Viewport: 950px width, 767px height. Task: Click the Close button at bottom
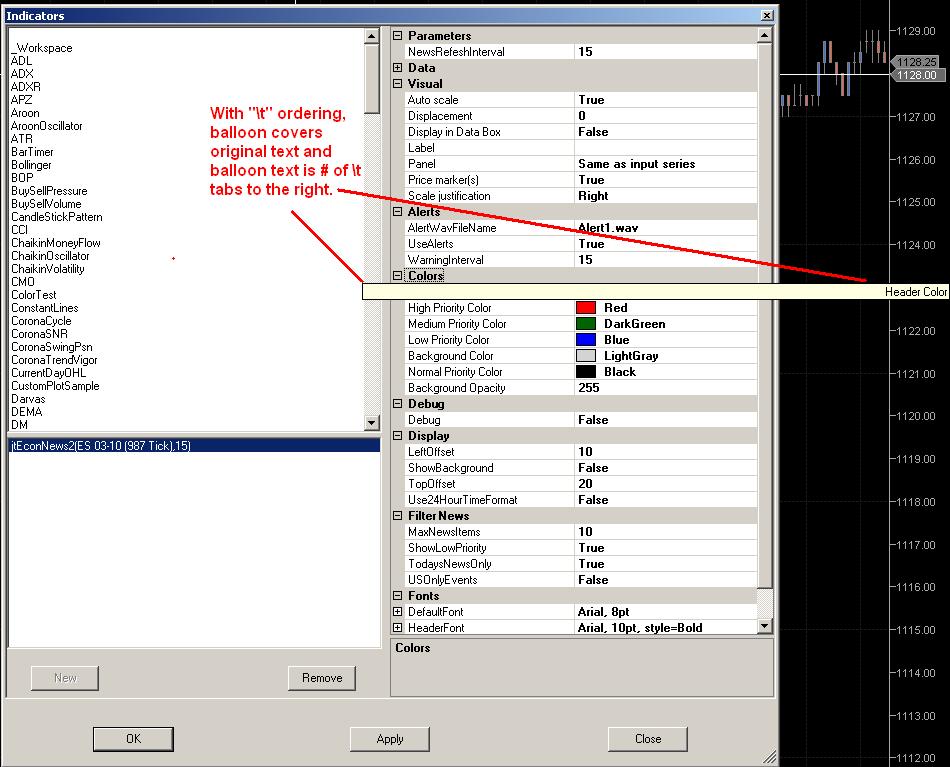pos(648,739)
